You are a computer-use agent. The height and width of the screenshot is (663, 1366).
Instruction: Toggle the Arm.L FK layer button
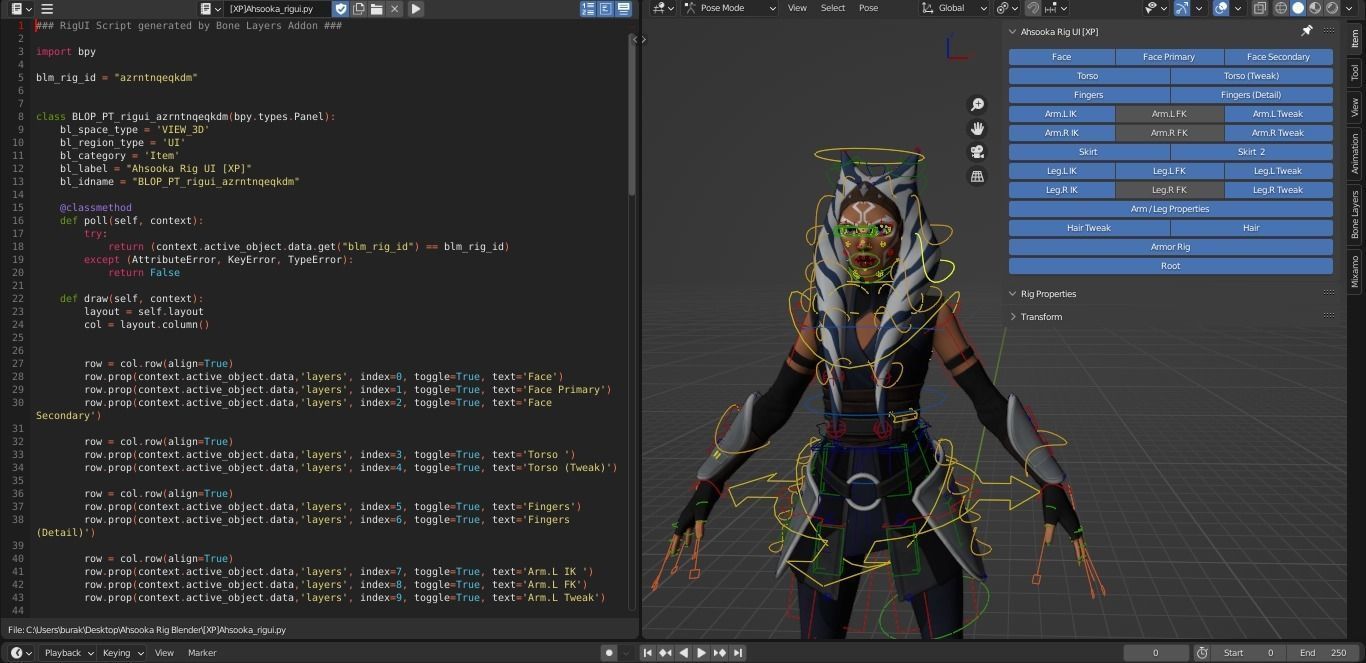click(1169, 114)
